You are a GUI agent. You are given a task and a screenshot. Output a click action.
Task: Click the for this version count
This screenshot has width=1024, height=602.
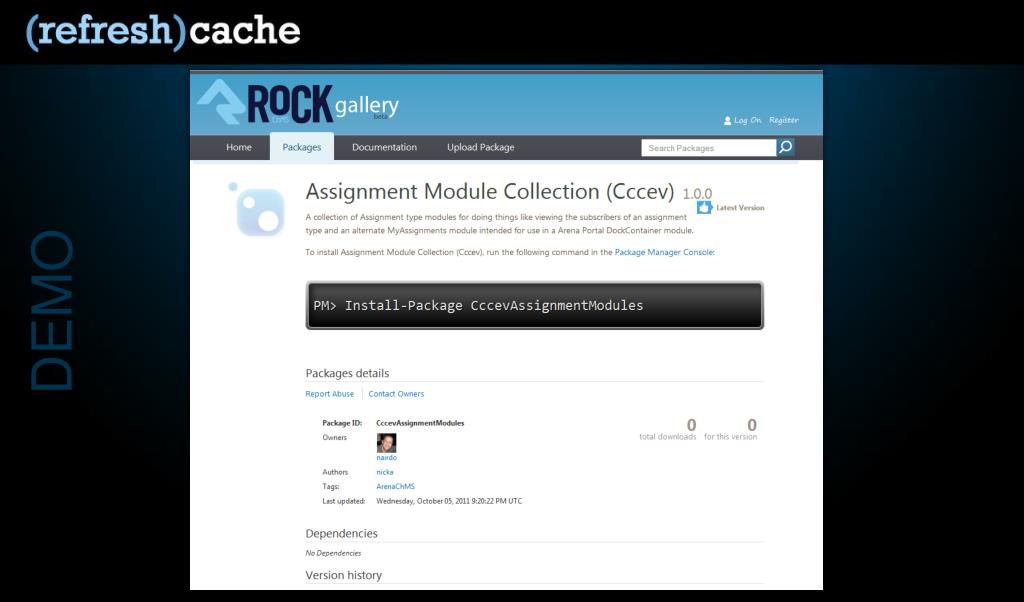(x=752, y=425)
